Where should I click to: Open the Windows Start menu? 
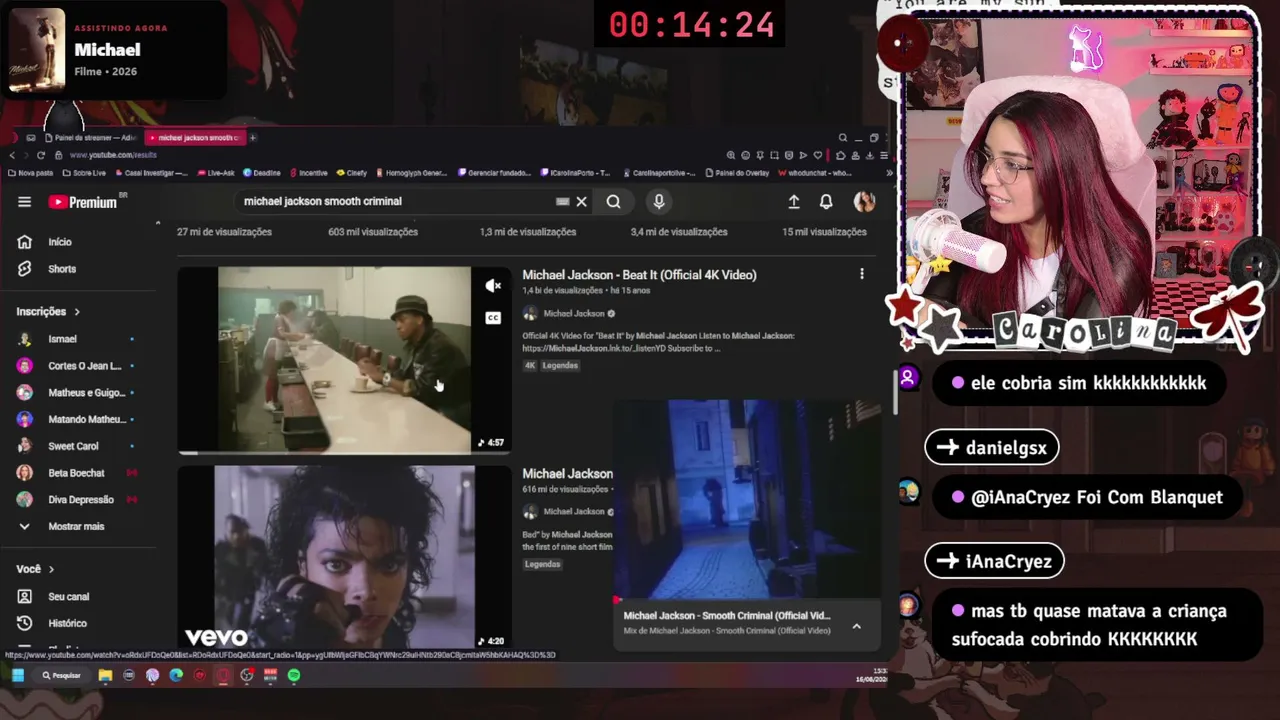17,676
